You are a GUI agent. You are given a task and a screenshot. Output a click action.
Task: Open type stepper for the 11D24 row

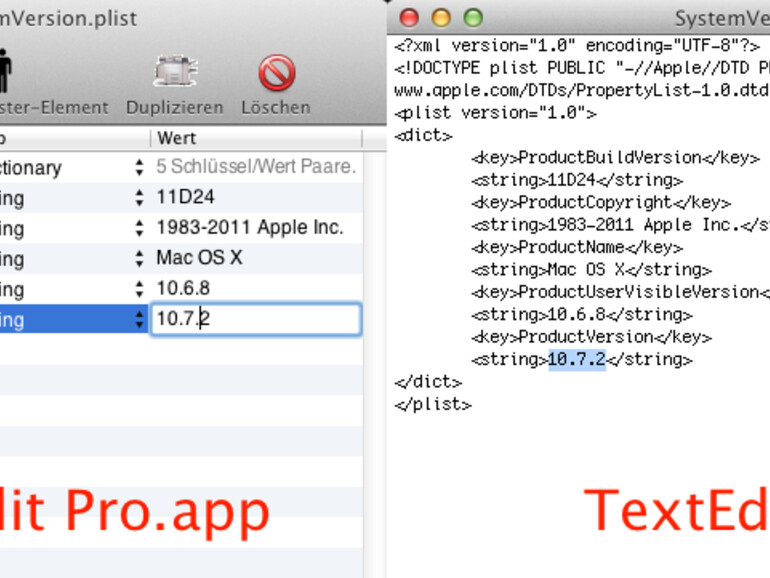(139, 198)
